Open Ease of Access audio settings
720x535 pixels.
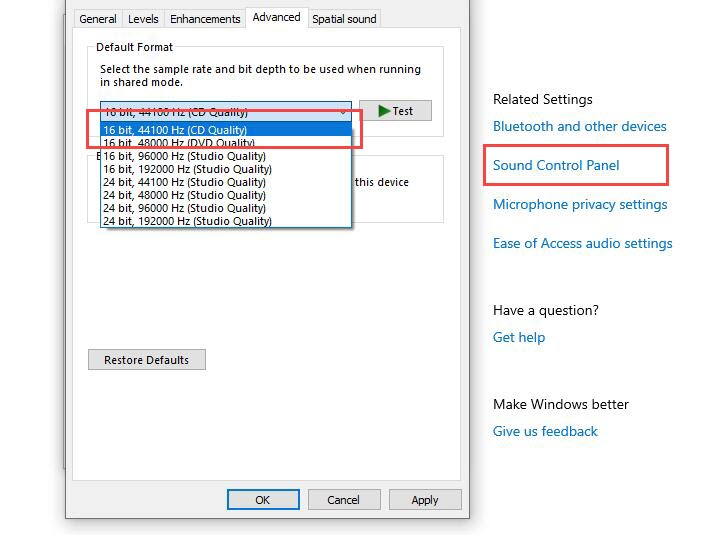582,243
